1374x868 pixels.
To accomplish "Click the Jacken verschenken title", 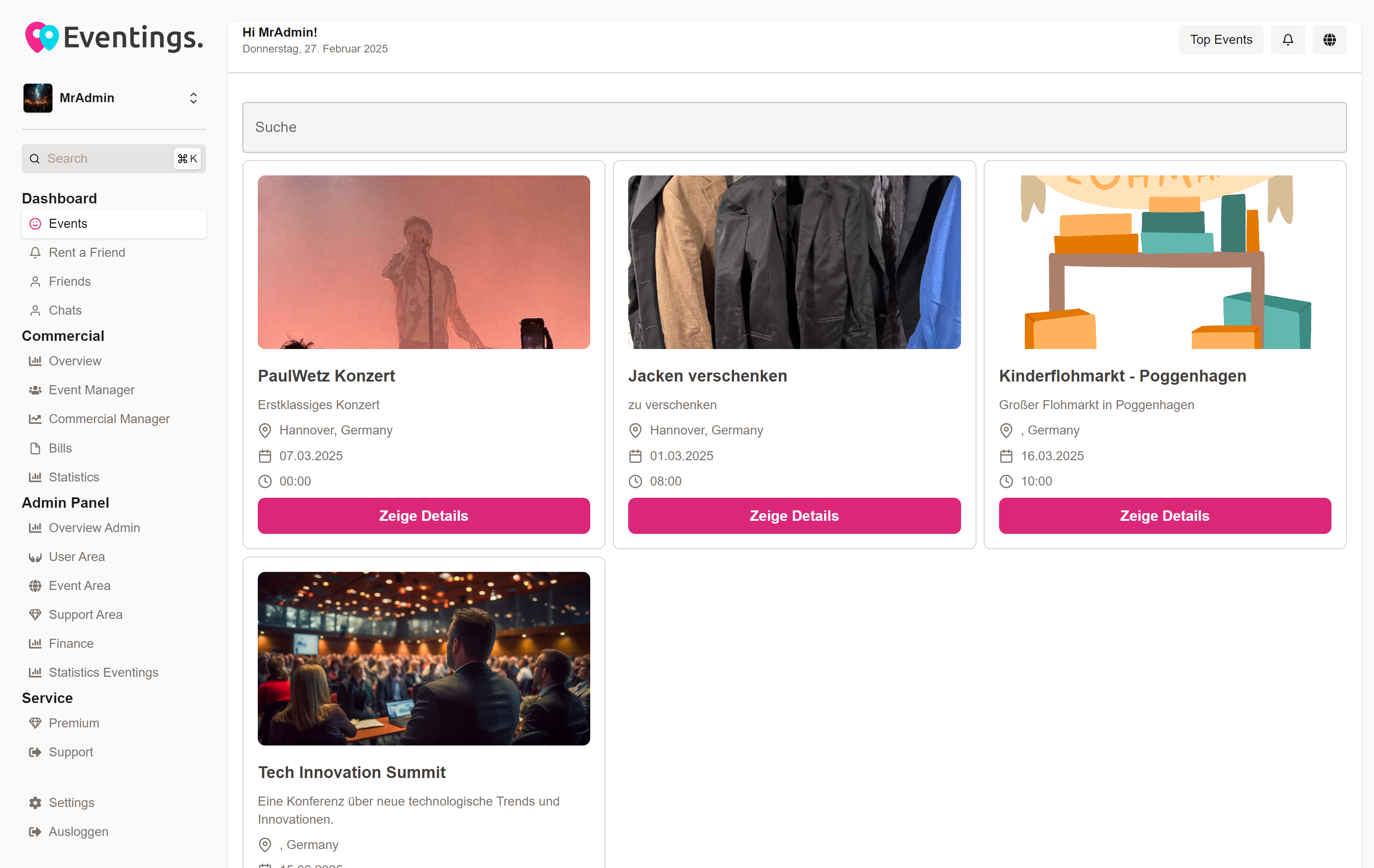I will (707, 376).
